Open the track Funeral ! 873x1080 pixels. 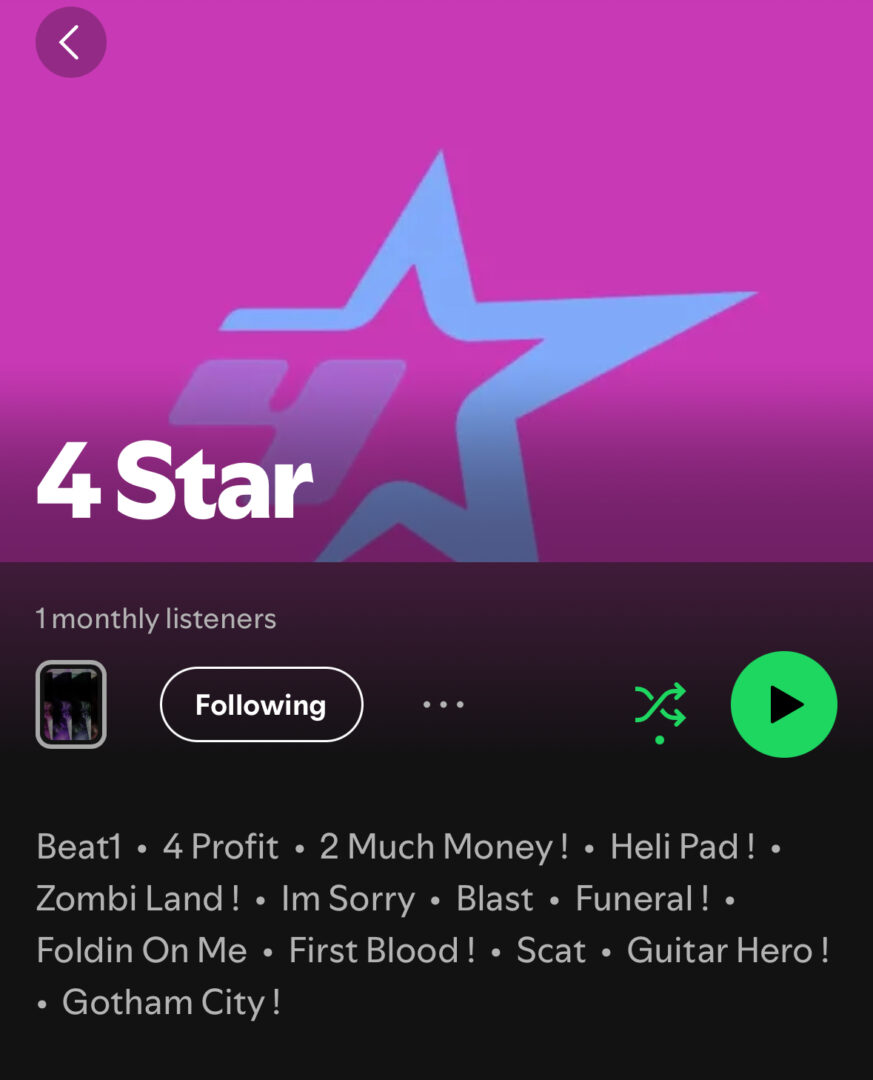(642, 899)
